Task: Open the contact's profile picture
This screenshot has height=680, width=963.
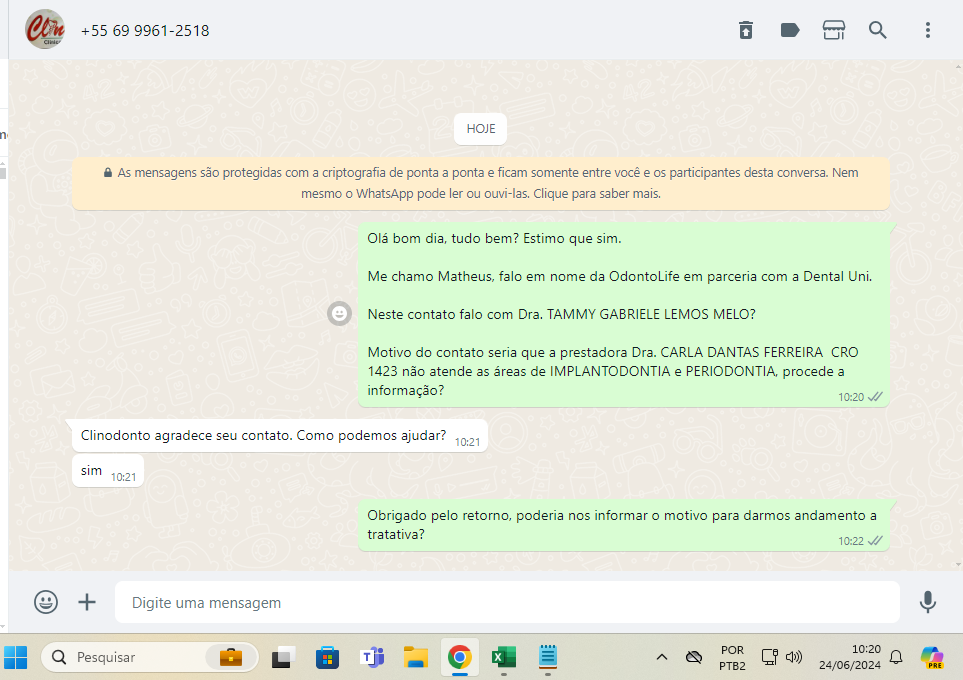Action: (45, 29)
